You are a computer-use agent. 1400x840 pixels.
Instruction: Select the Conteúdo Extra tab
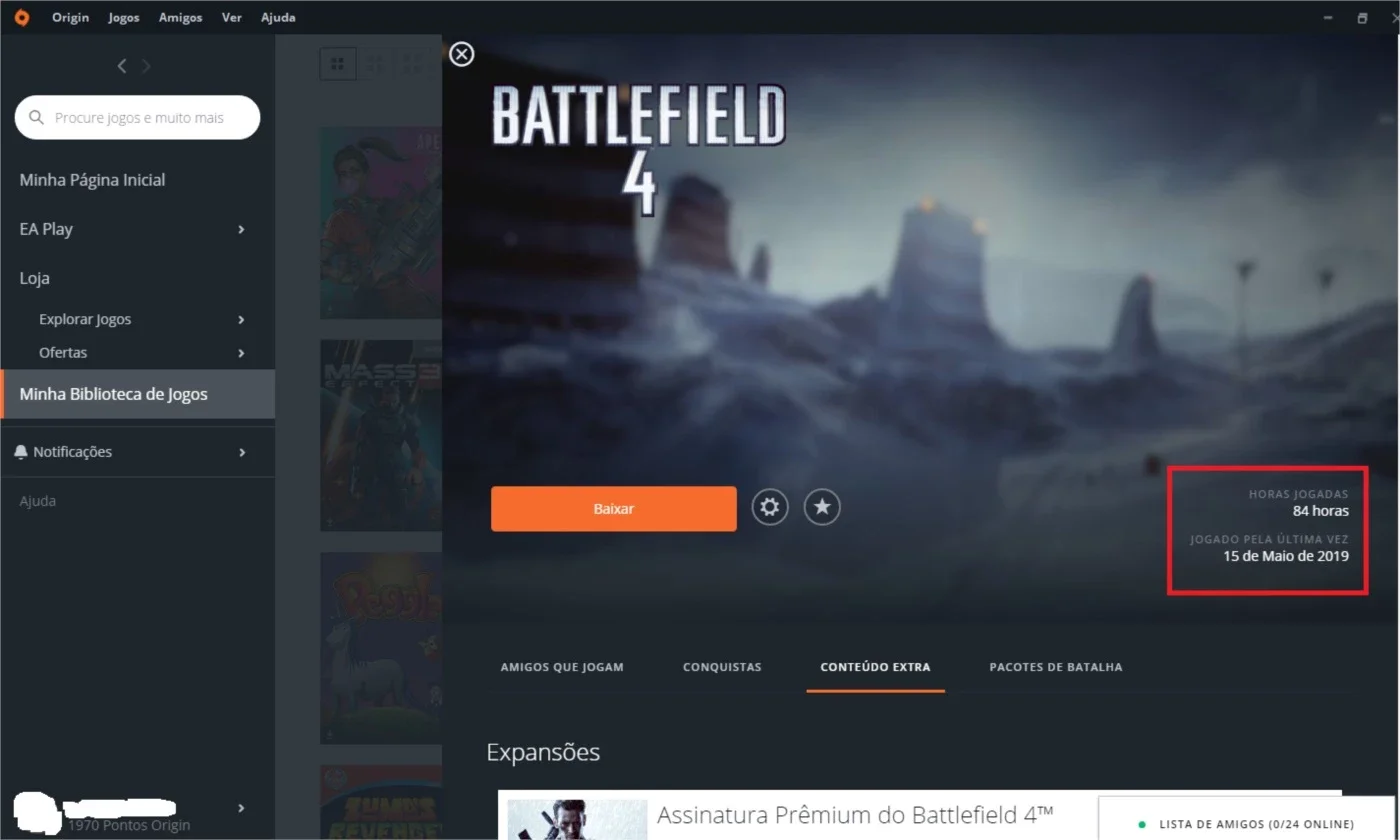coord(875,667)
